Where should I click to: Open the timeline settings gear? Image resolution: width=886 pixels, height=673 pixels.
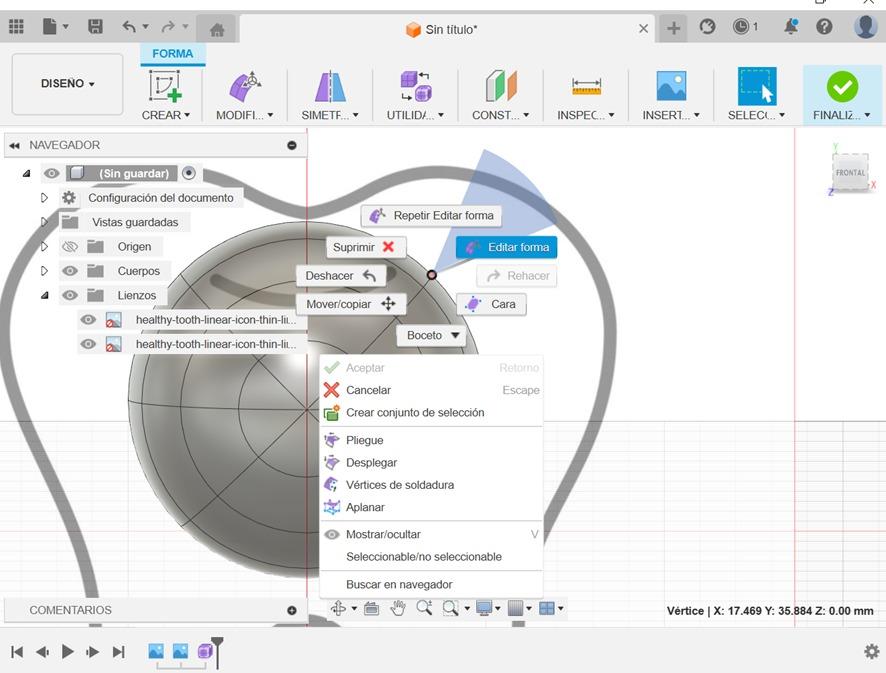click(x=871, y=652)
